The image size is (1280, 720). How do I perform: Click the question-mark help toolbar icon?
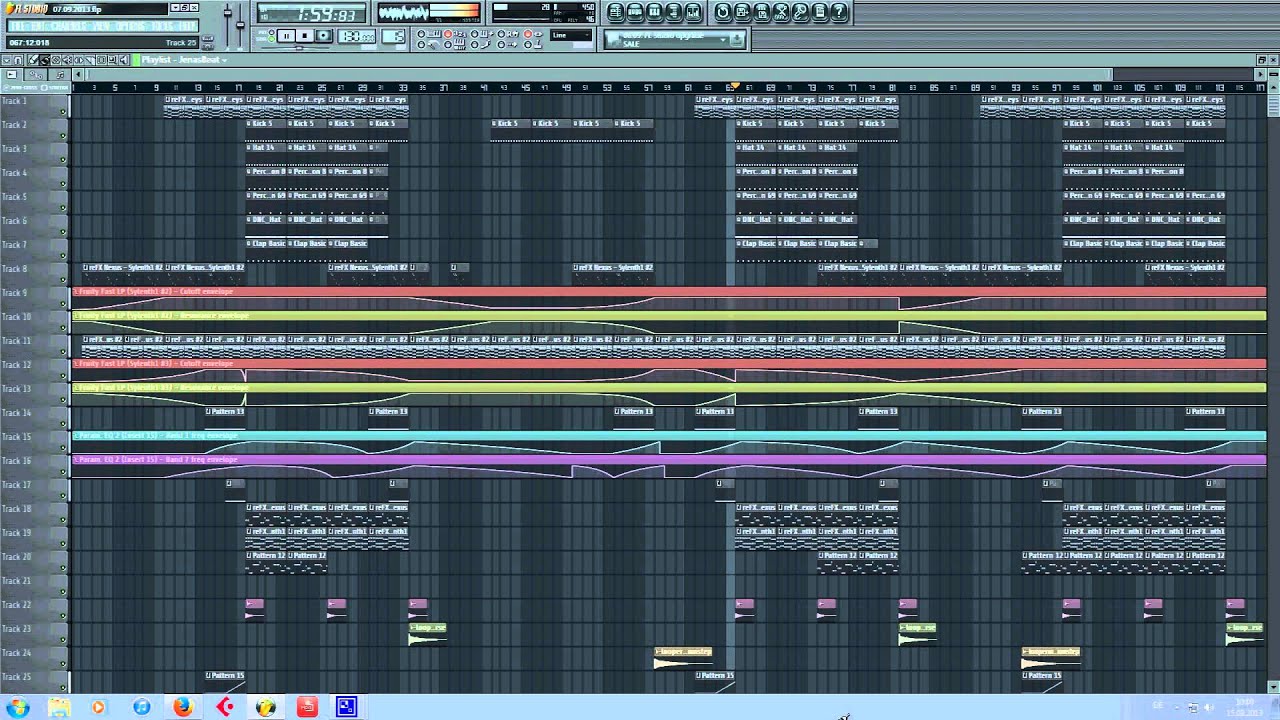839,12
